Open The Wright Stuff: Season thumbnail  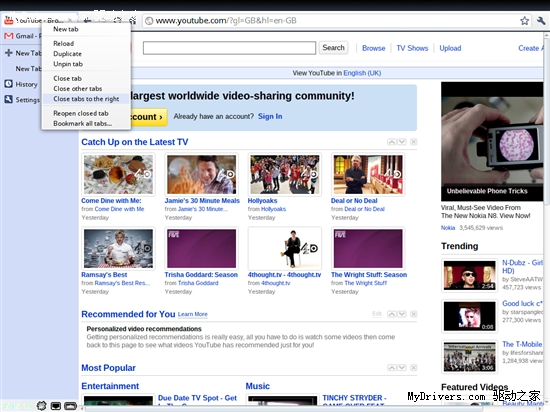point(368,249)
